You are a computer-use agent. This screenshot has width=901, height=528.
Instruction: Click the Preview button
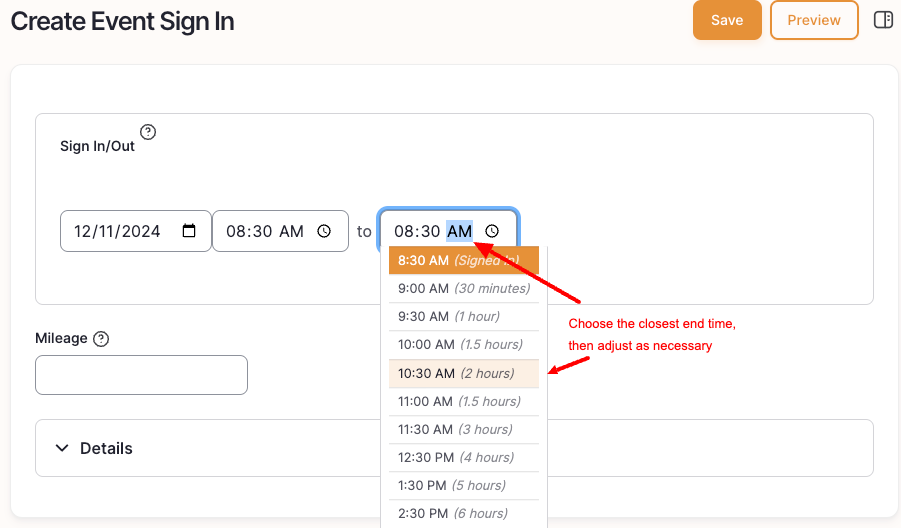click(814, 20)
